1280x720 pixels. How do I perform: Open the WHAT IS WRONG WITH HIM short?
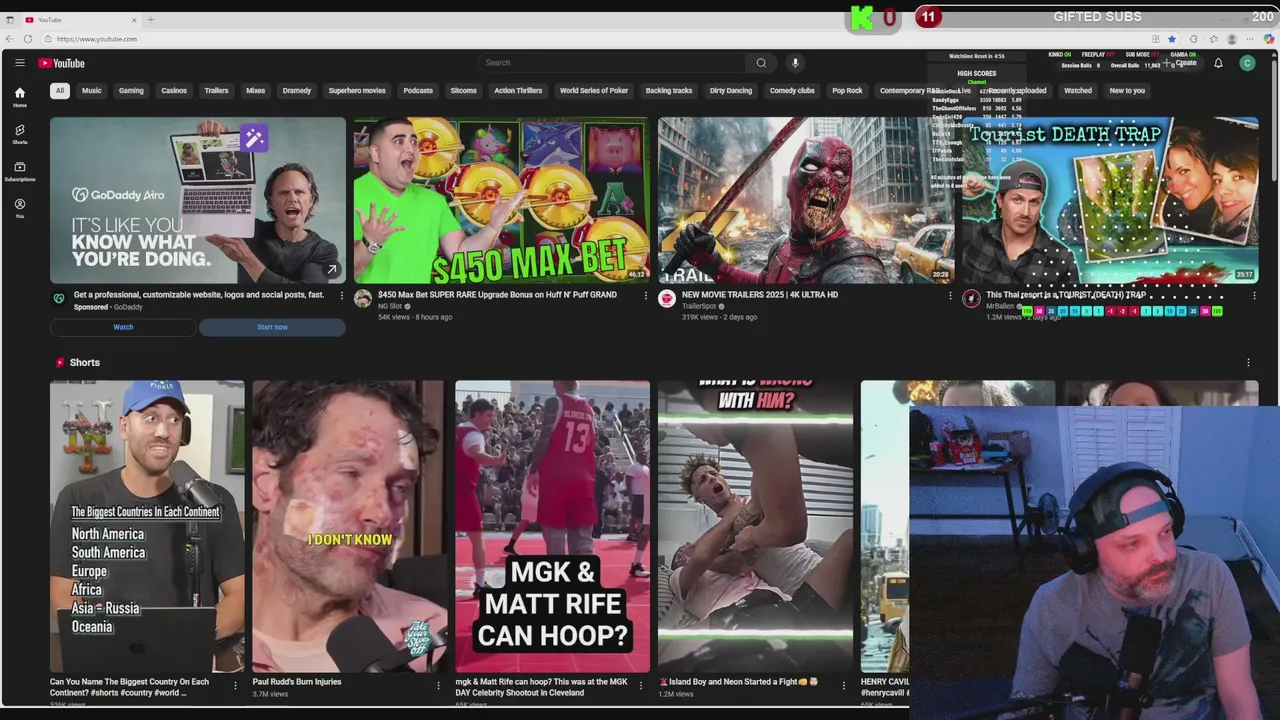pyautogui.click(x=756, y=526)
